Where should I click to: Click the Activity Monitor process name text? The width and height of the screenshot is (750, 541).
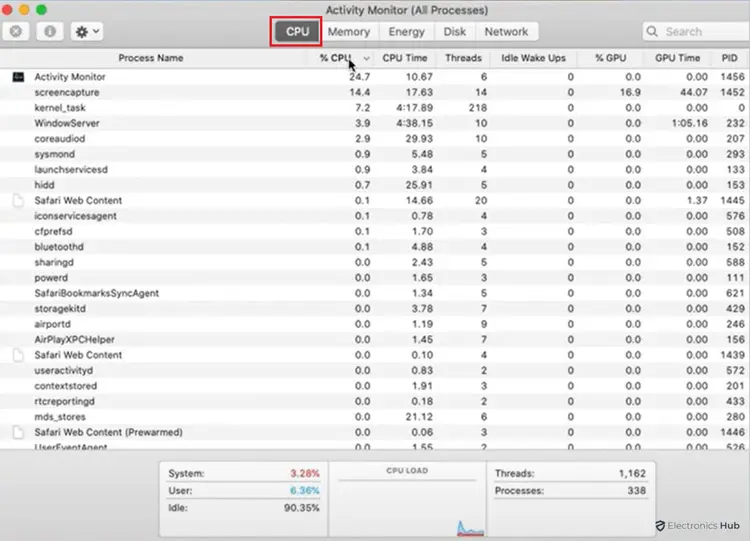(x=70, y=77)
